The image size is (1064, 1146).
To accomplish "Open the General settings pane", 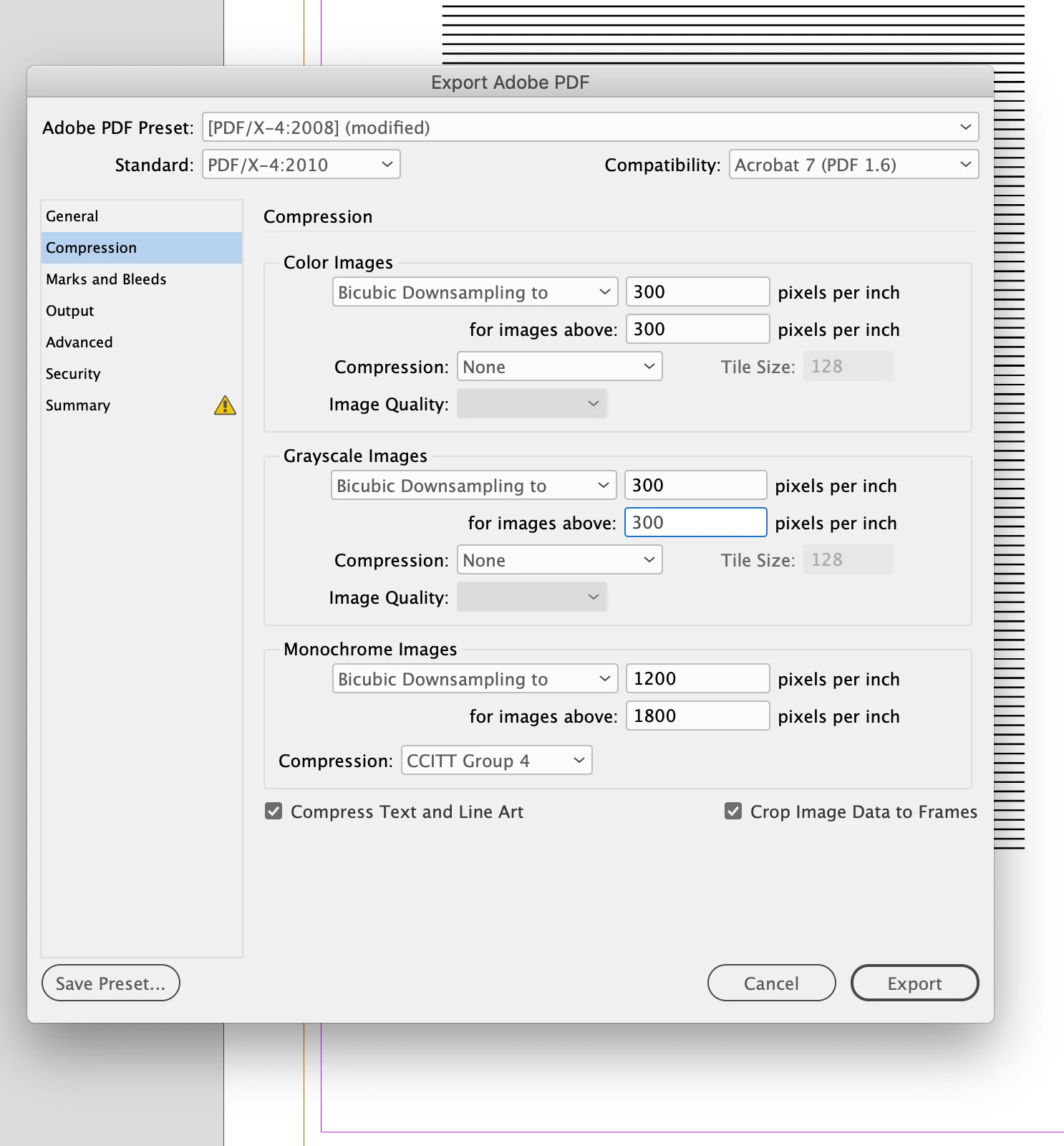I will tap(142, 216).
